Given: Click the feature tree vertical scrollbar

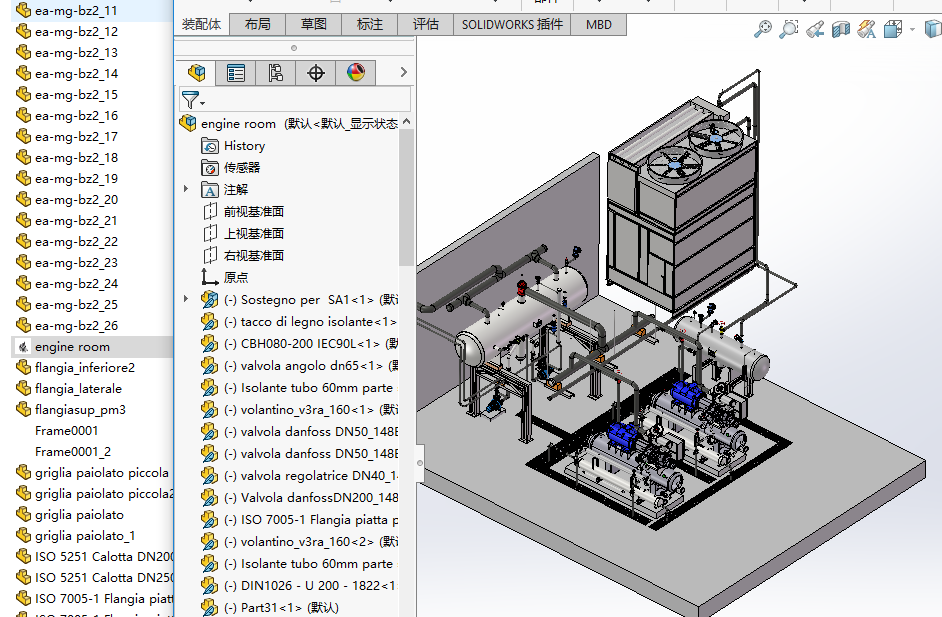Looking at the screenshot, I should 406,200.
